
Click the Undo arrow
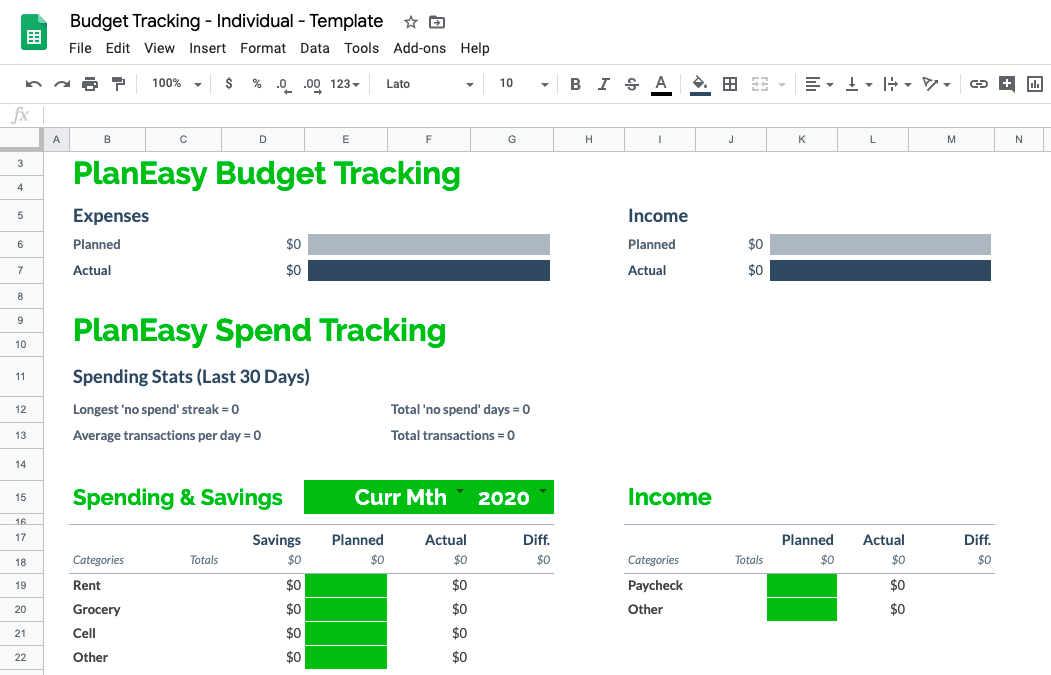[x=34, y=84]
